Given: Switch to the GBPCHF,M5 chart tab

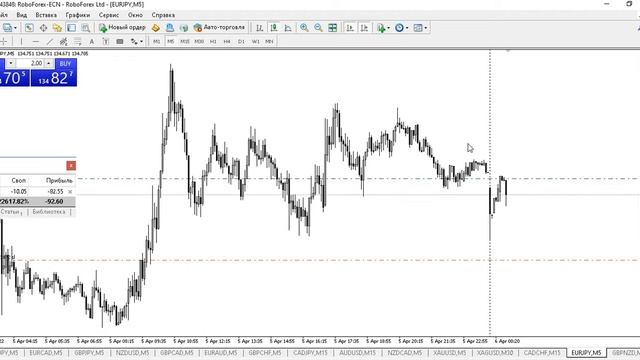Looking at the screenshot, I should click(264, 353).
